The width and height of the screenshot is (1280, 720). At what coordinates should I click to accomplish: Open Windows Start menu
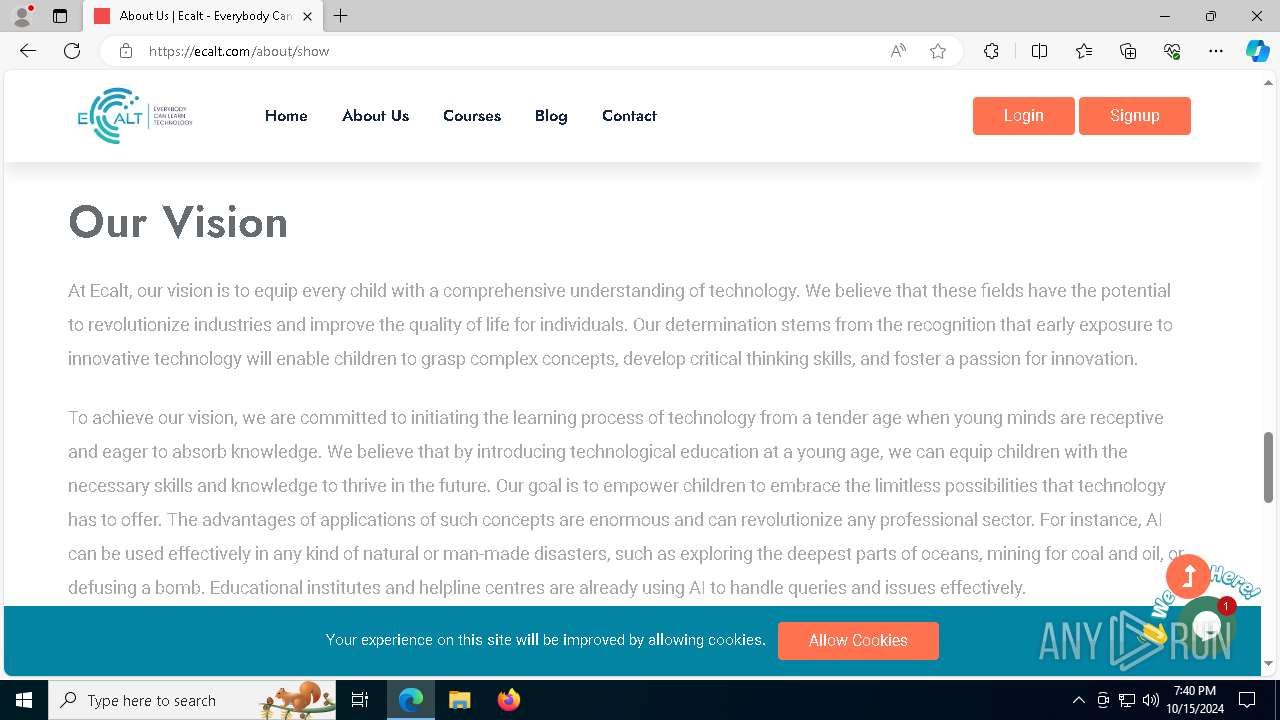coord(24,700)
